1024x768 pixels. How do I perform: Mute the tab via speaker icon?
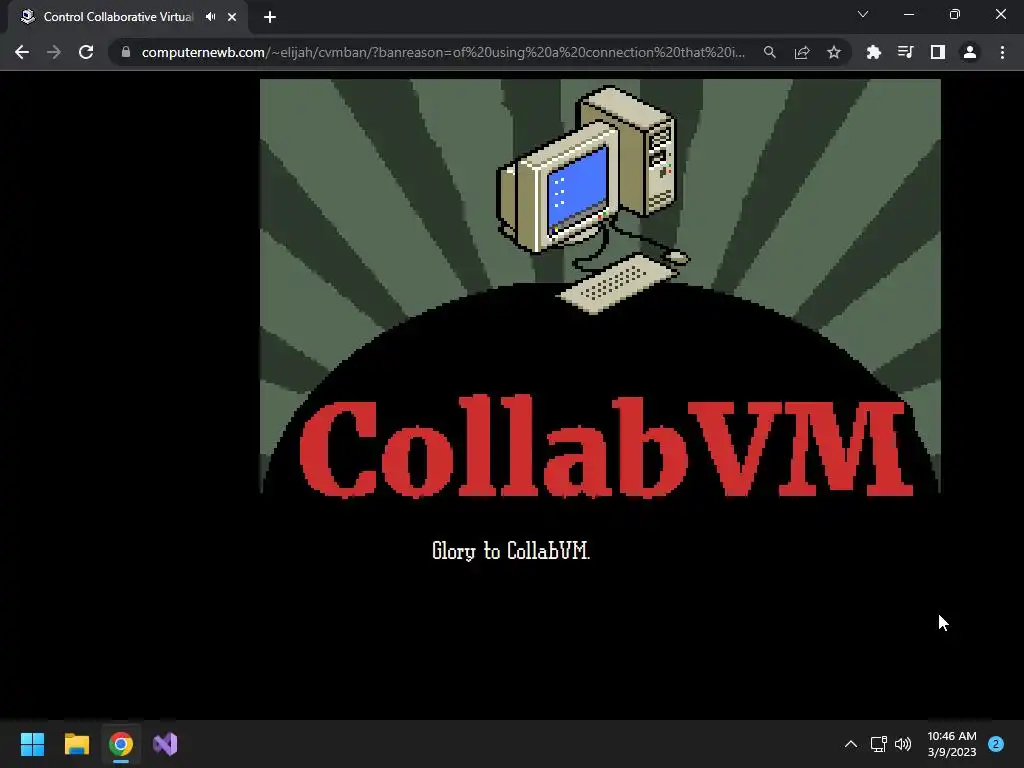[210, 17]
